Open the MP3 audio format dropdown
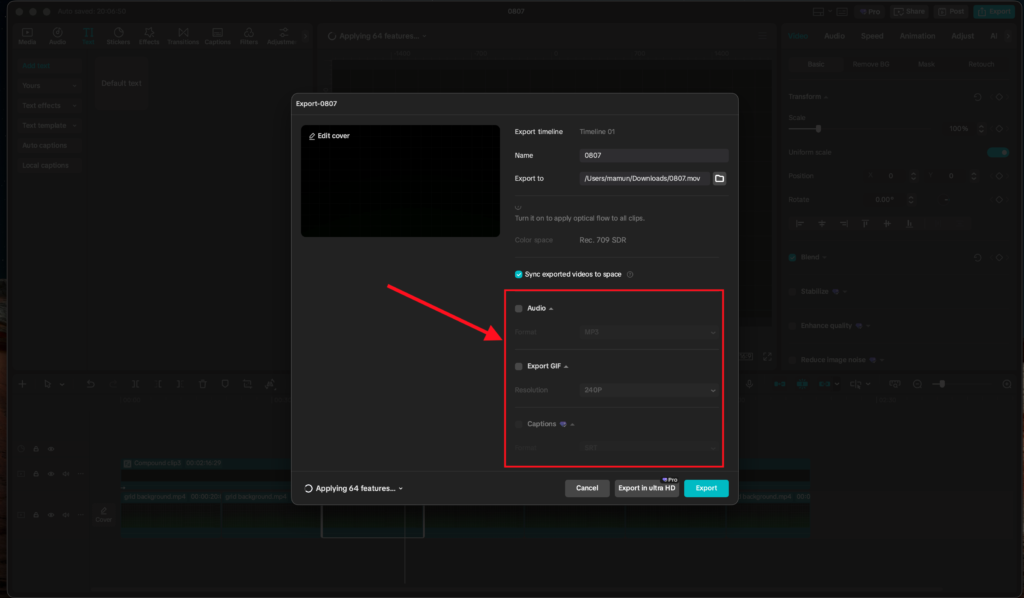 tap(649, 332)
